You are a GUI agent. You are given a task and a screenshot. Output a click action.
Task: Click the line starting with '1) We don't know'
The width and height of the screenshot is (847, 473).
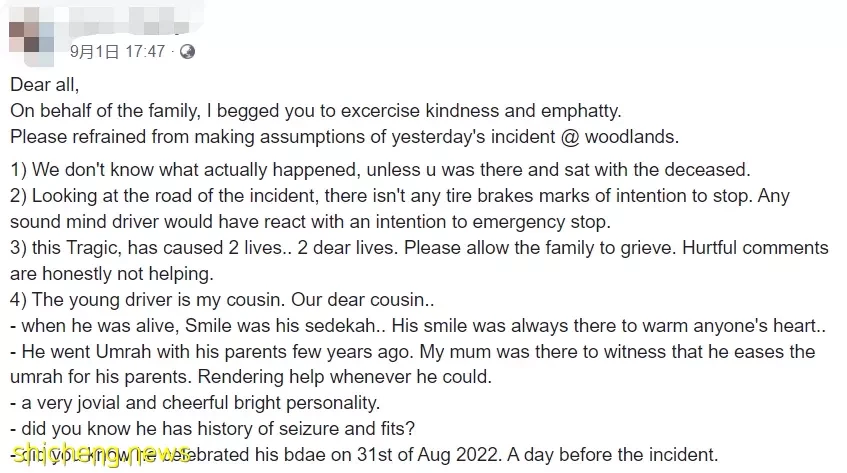pyautogui.click(x=380, y=170)
